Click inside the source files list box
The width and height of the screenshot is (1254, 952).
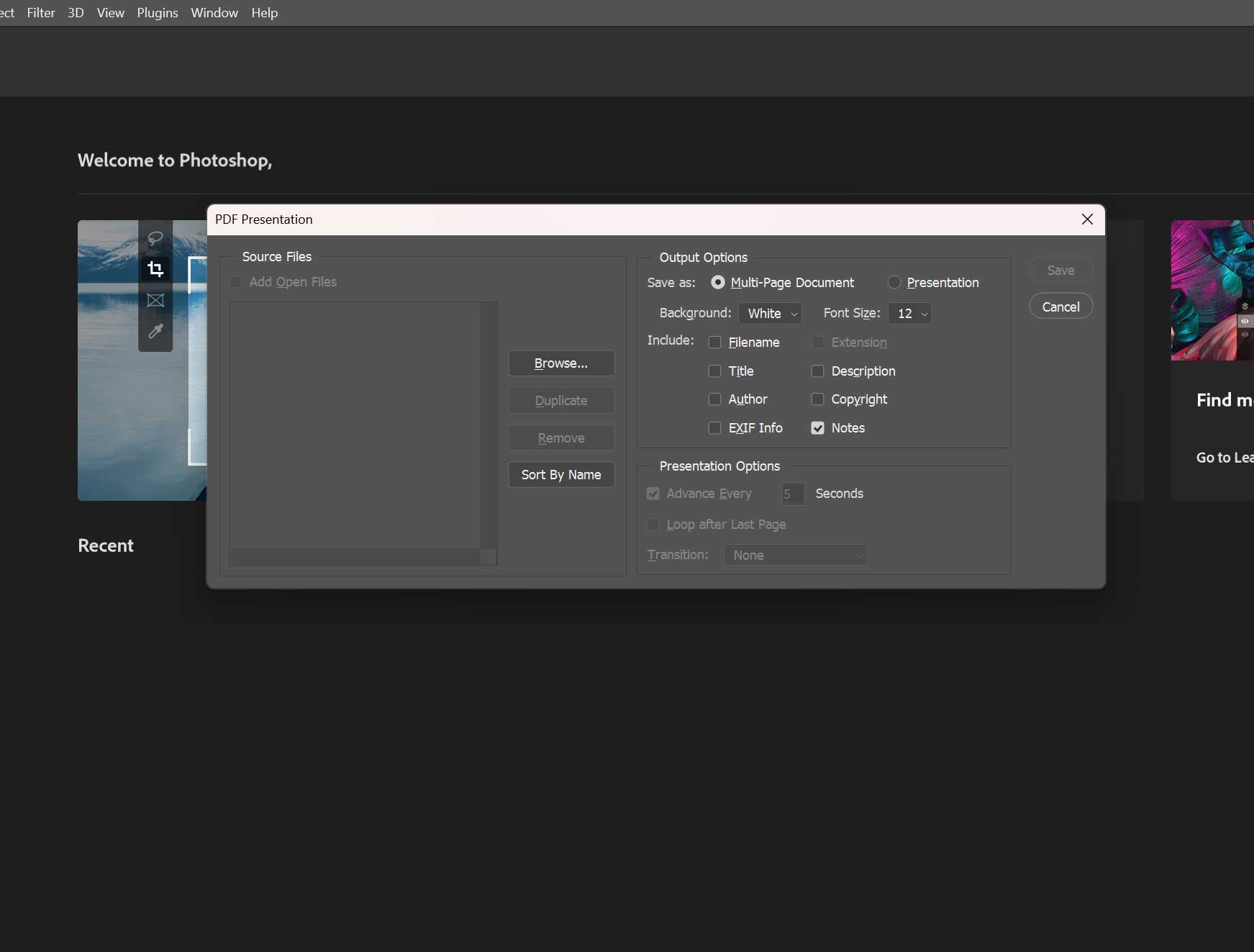coord(355,425)
